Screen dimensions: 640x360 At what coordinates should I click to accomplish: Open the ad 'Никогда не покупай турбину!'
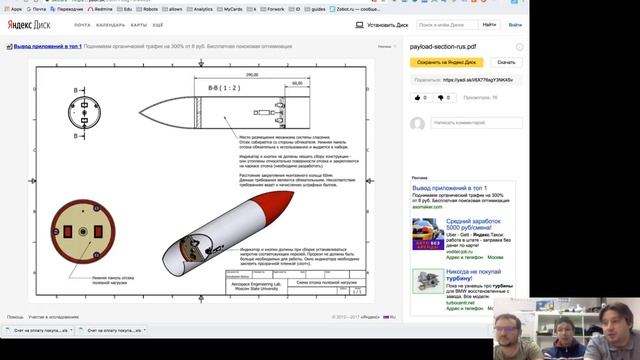(473, 275)
